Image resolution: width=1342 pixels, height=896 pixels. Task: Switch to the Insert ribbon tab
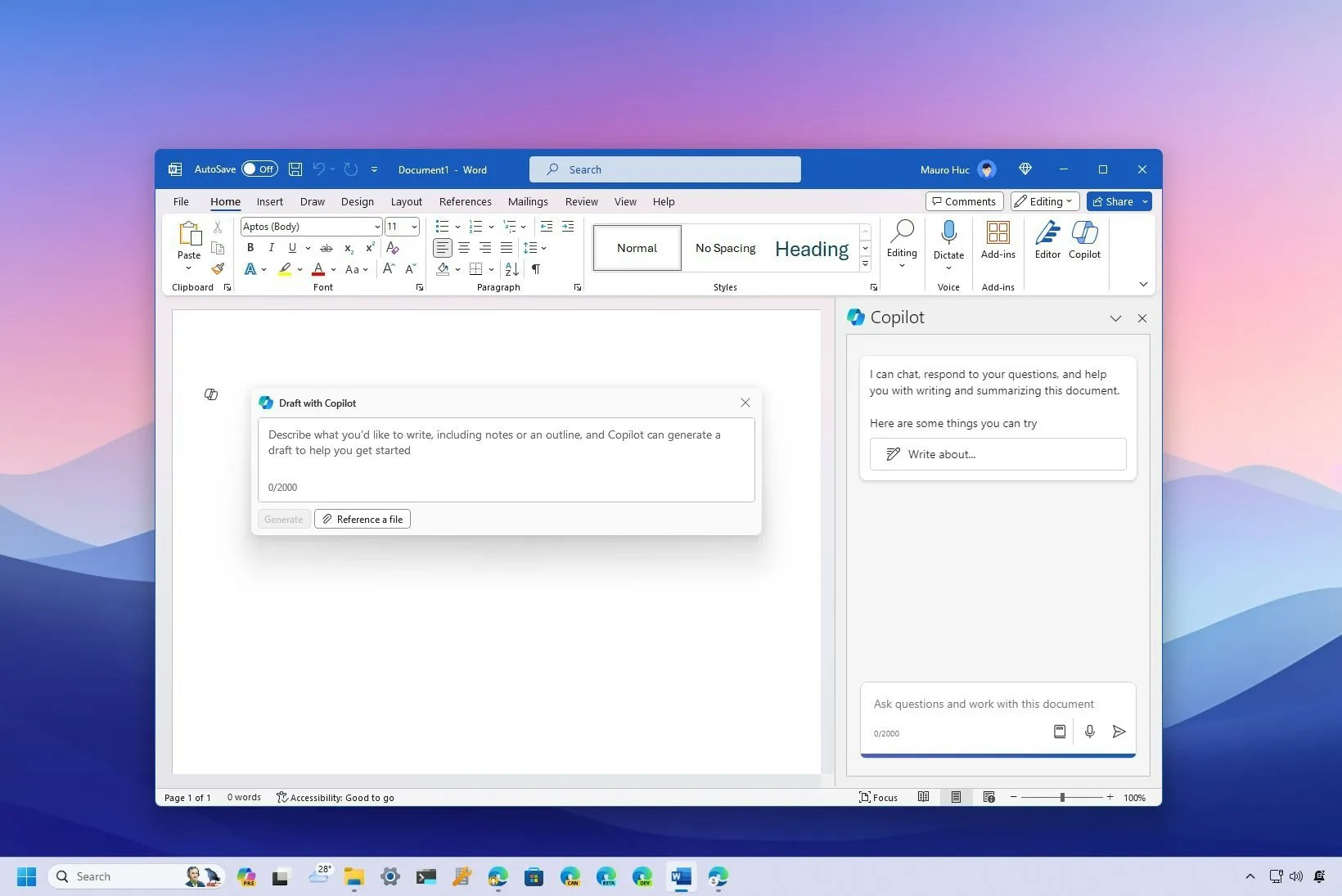click(270, 201)
